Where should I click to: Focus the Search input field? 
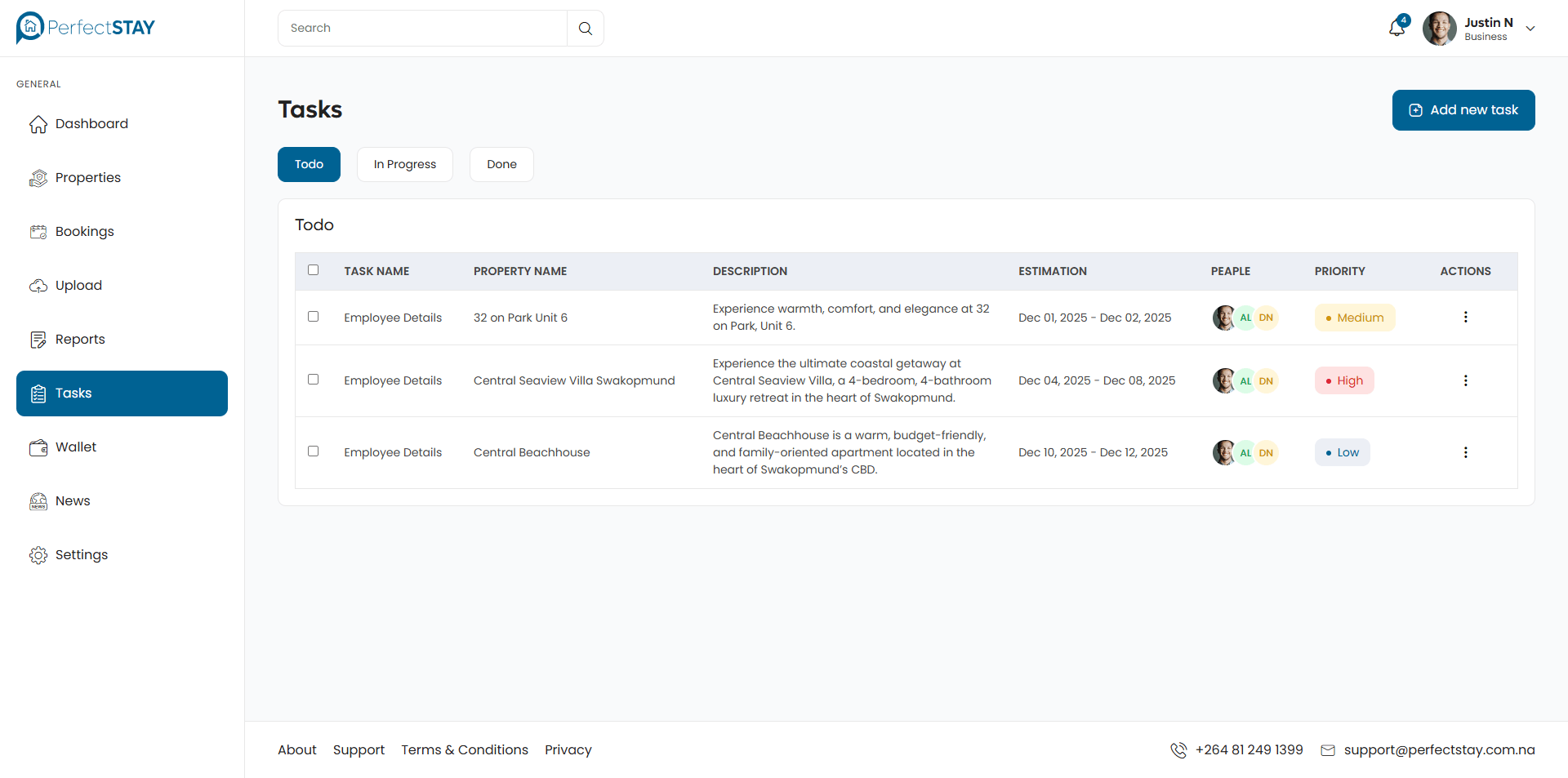(422, 29)
